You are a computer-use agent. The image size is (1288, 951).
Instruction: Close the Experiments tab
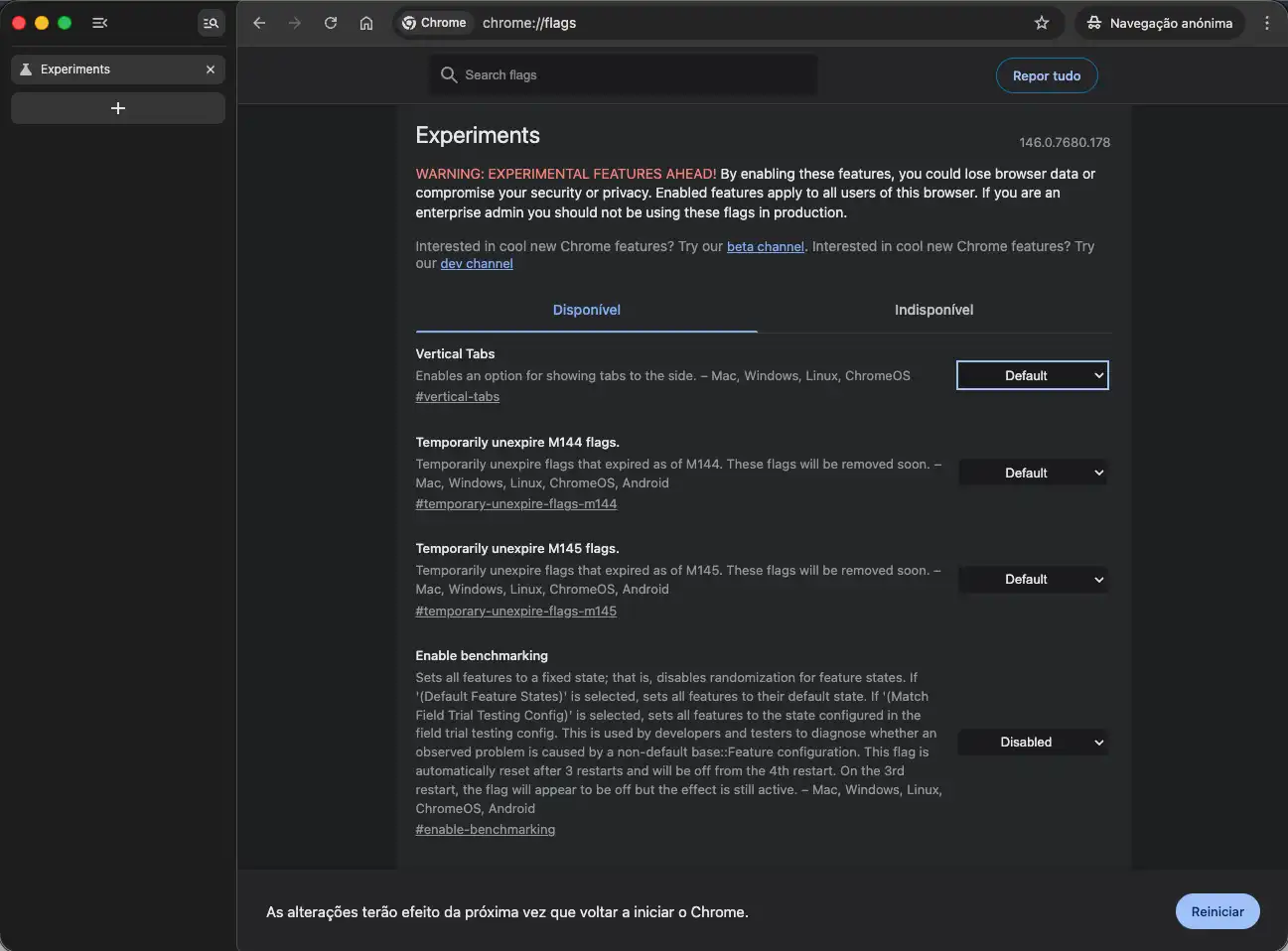[x=211, y=69]
